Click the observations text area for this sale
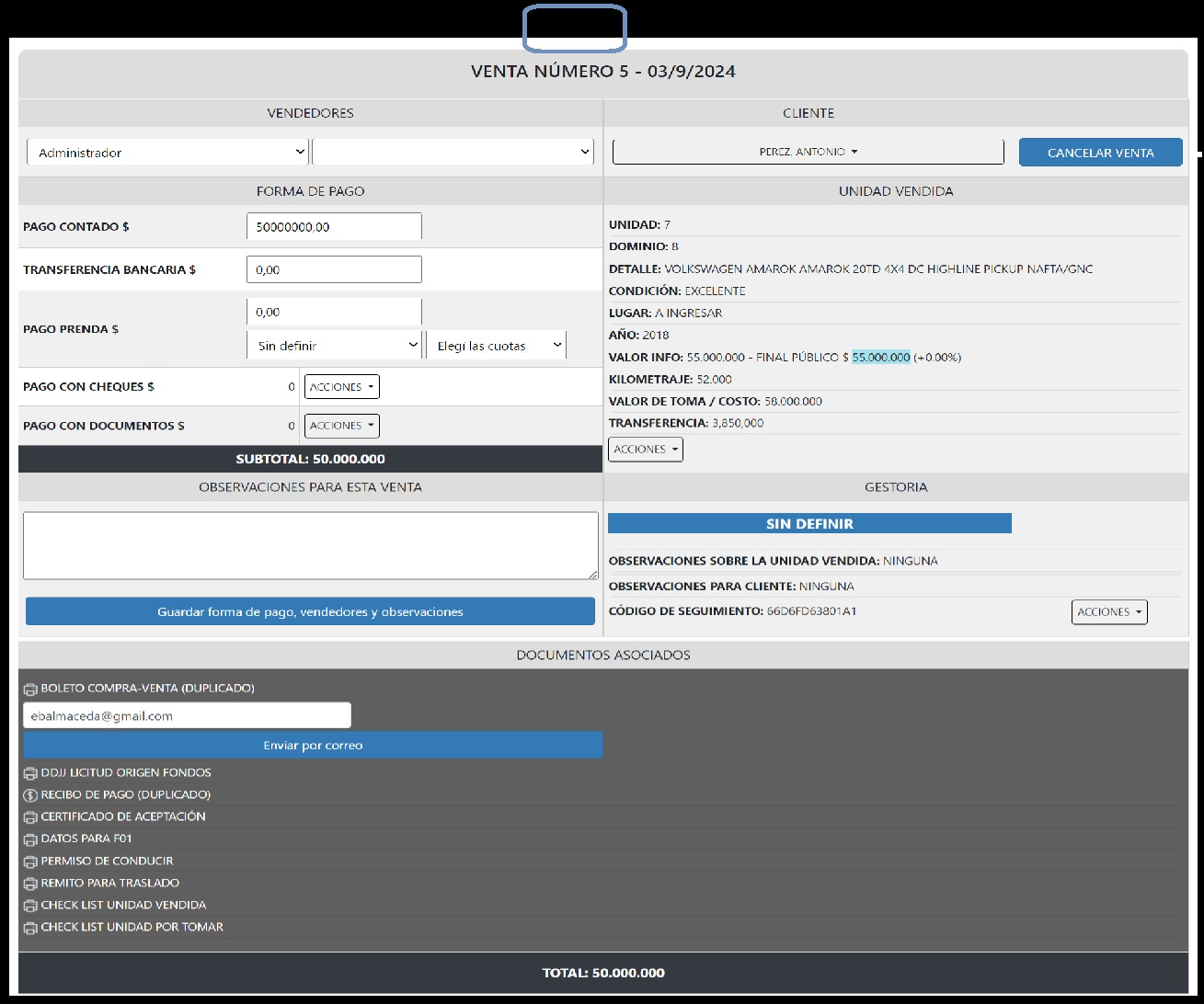Image resolution: width=1204 pixels, height=1004 pixels. 310,545
